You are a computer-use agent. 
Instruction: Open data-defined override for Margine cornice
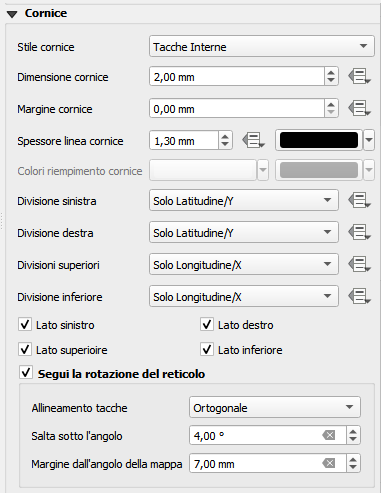tap(359, 109)
